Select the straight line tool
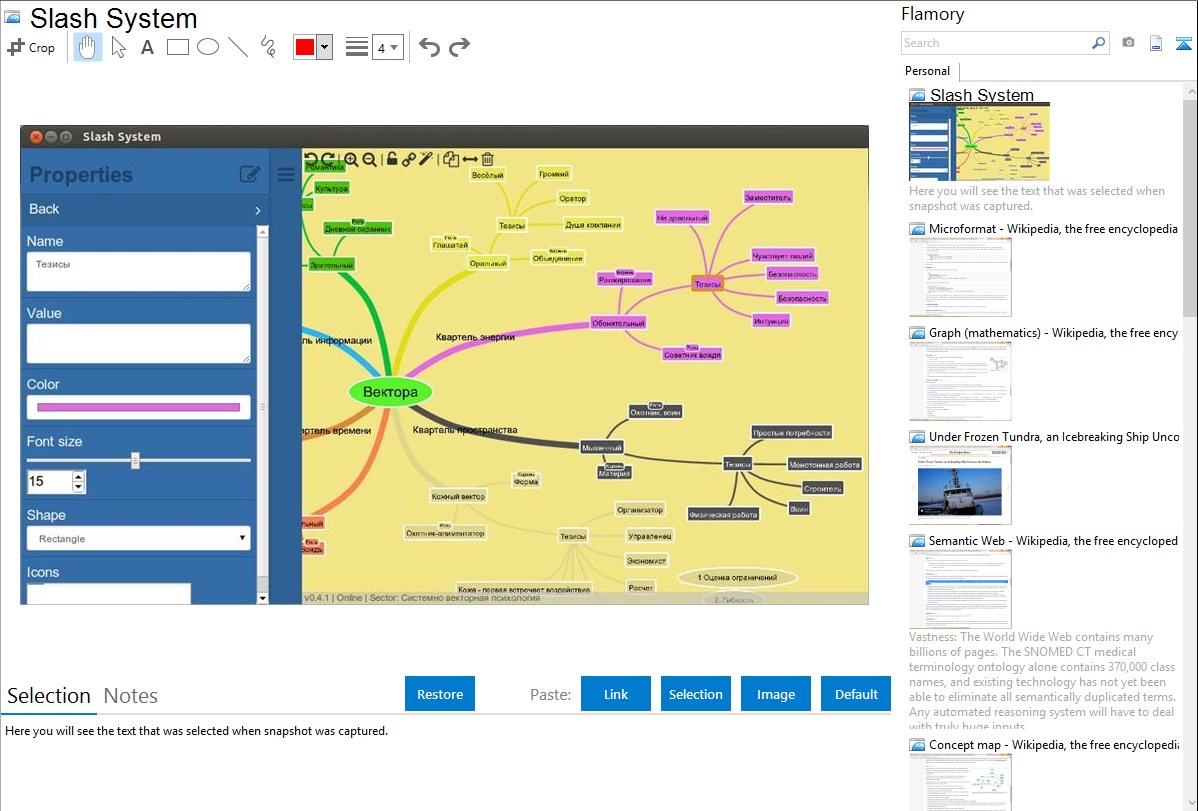 click(x=238, y=47)
